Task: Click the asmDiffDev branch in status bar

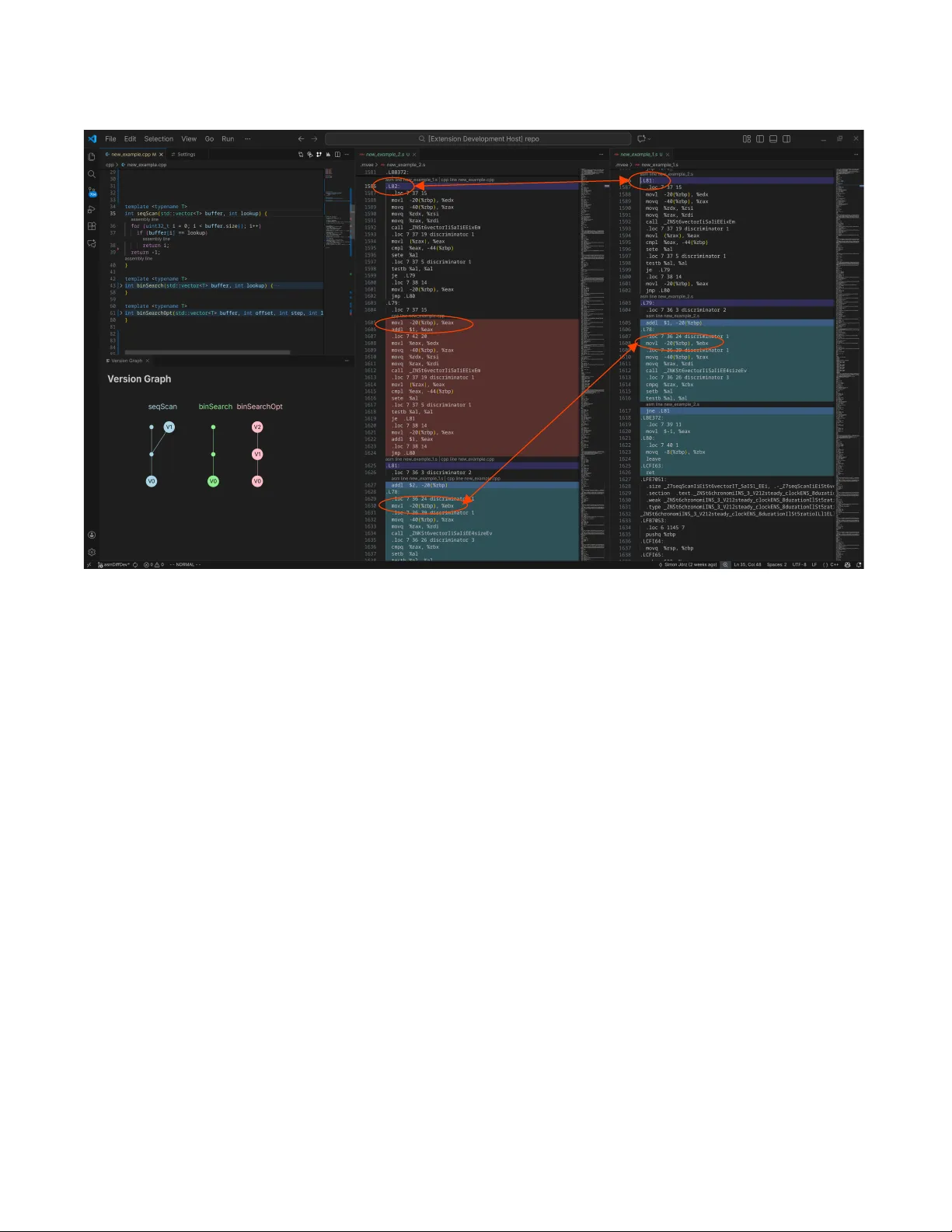Action: tap(116, 565)
